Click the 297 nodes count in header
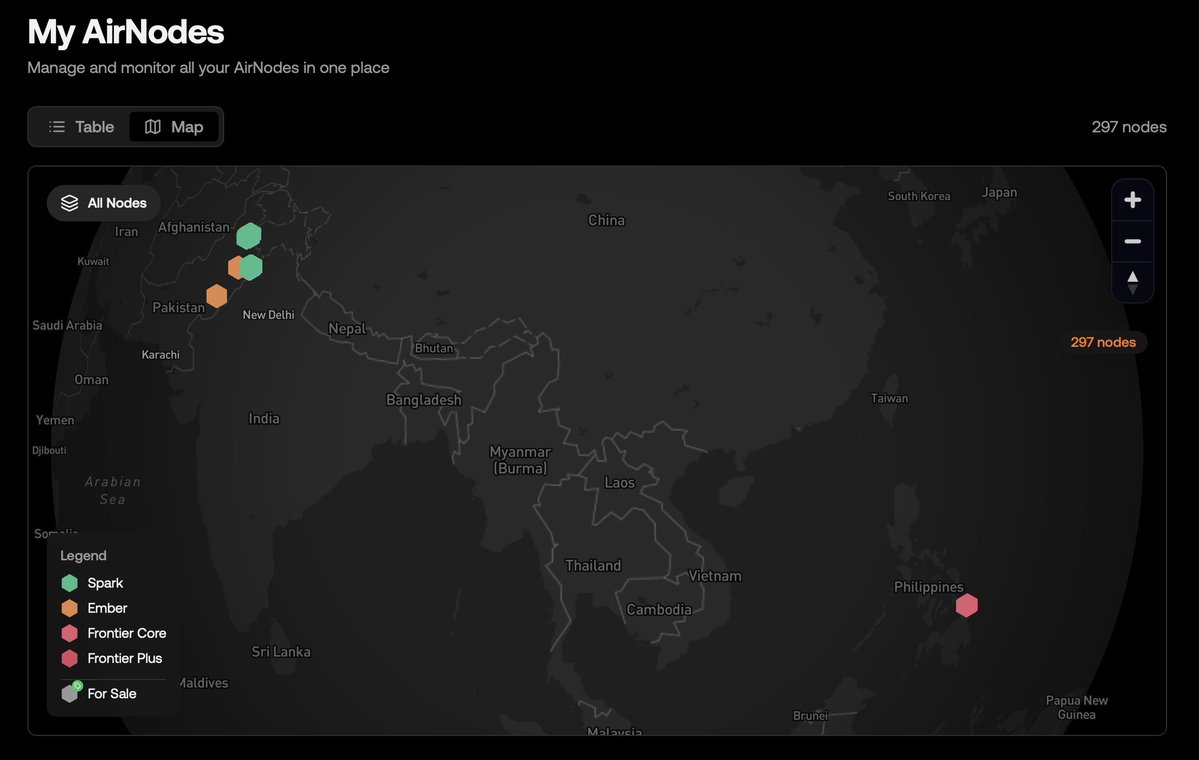 pyautogui.click(x=1129, y=127)
